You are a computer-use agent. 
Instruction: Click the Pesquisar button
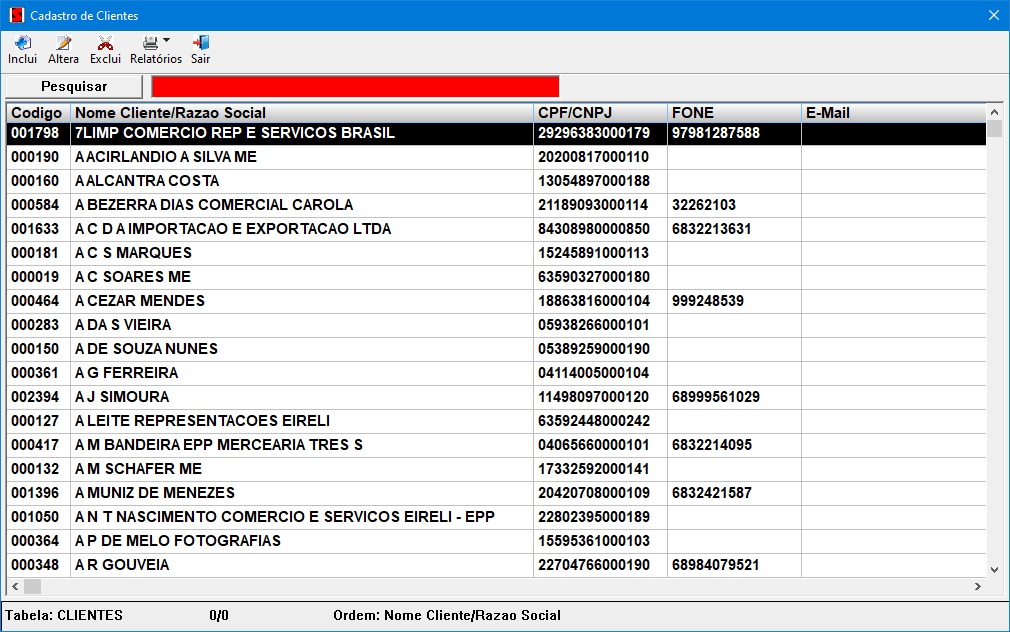[x=73, y=86]
